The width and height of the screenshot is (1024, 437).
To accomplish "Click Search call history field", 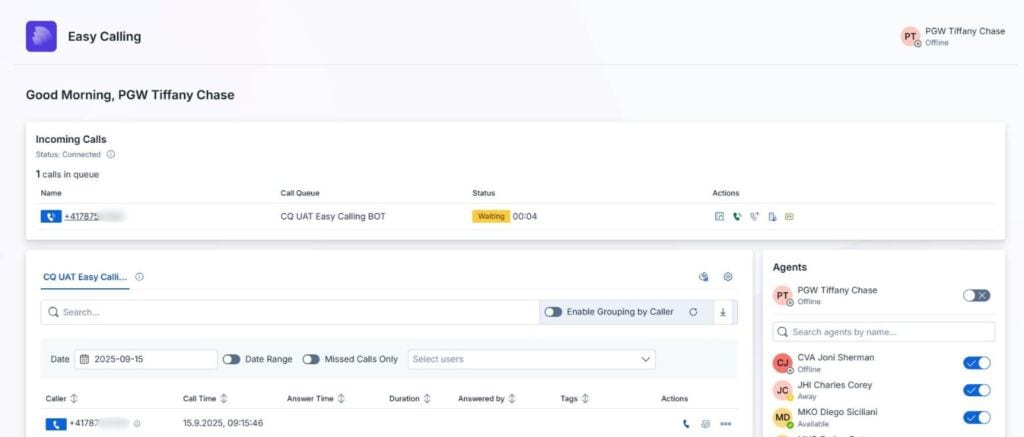I will 290,312.
